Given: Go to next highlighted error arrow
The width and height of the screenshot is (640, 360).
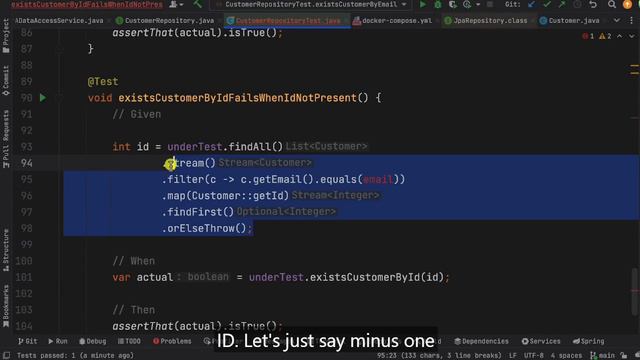Looking at the screenshot, I should (x=631, y=36).
